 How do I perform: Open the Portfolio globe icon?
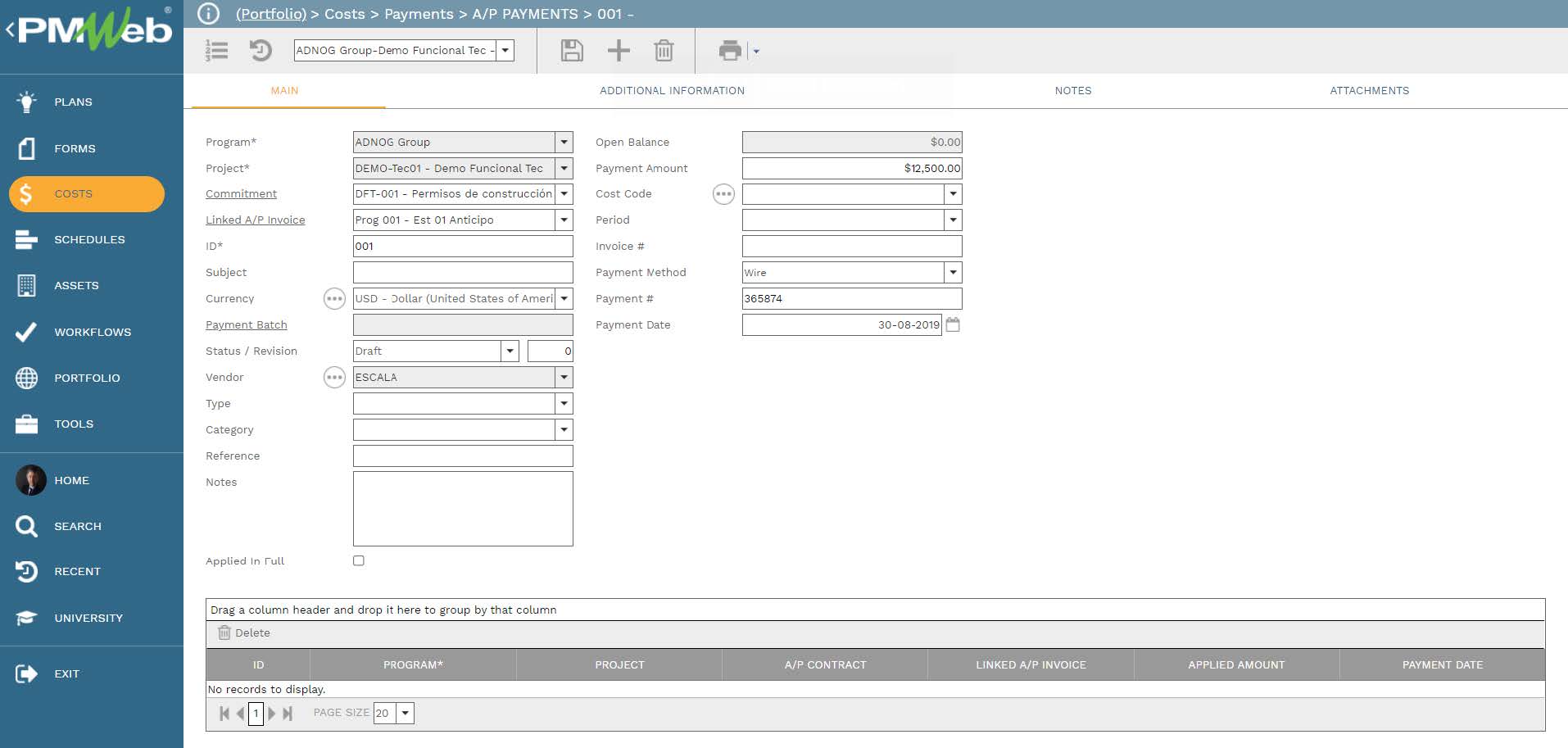(x=26, y=378)
